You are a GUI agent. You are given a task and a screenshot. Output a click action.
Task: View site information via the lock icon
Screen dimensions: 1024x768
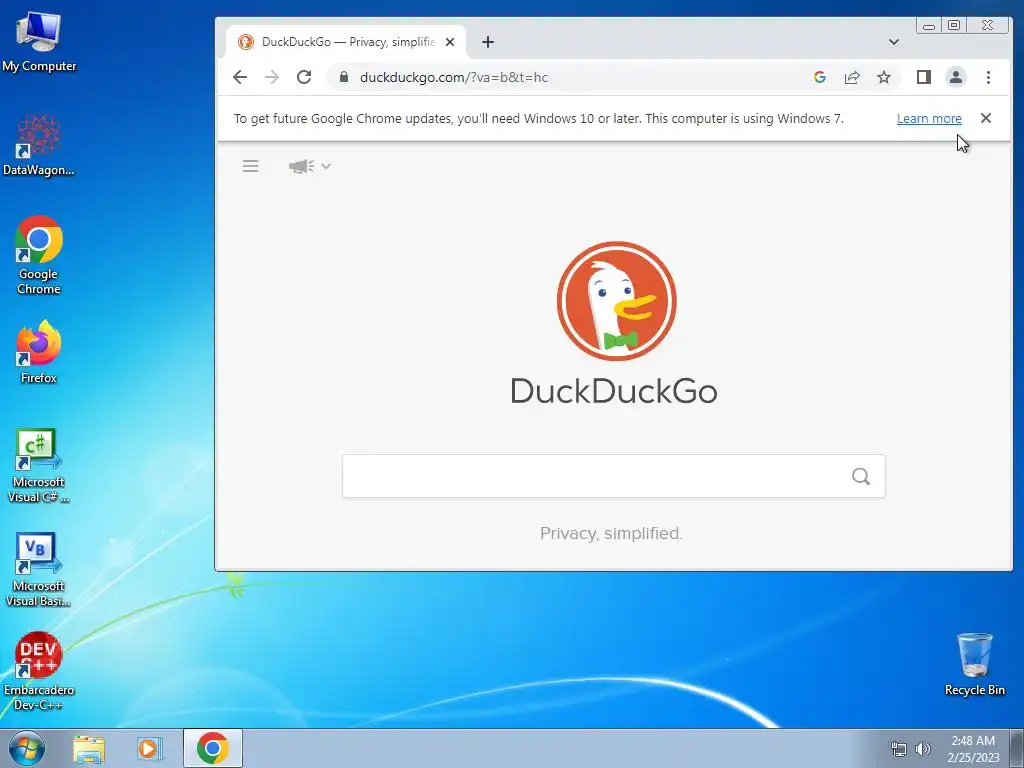coord(344,77)
